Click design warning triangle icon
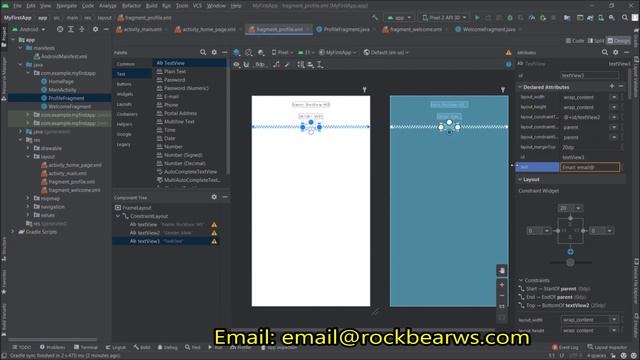 click(x=509, y=52)
